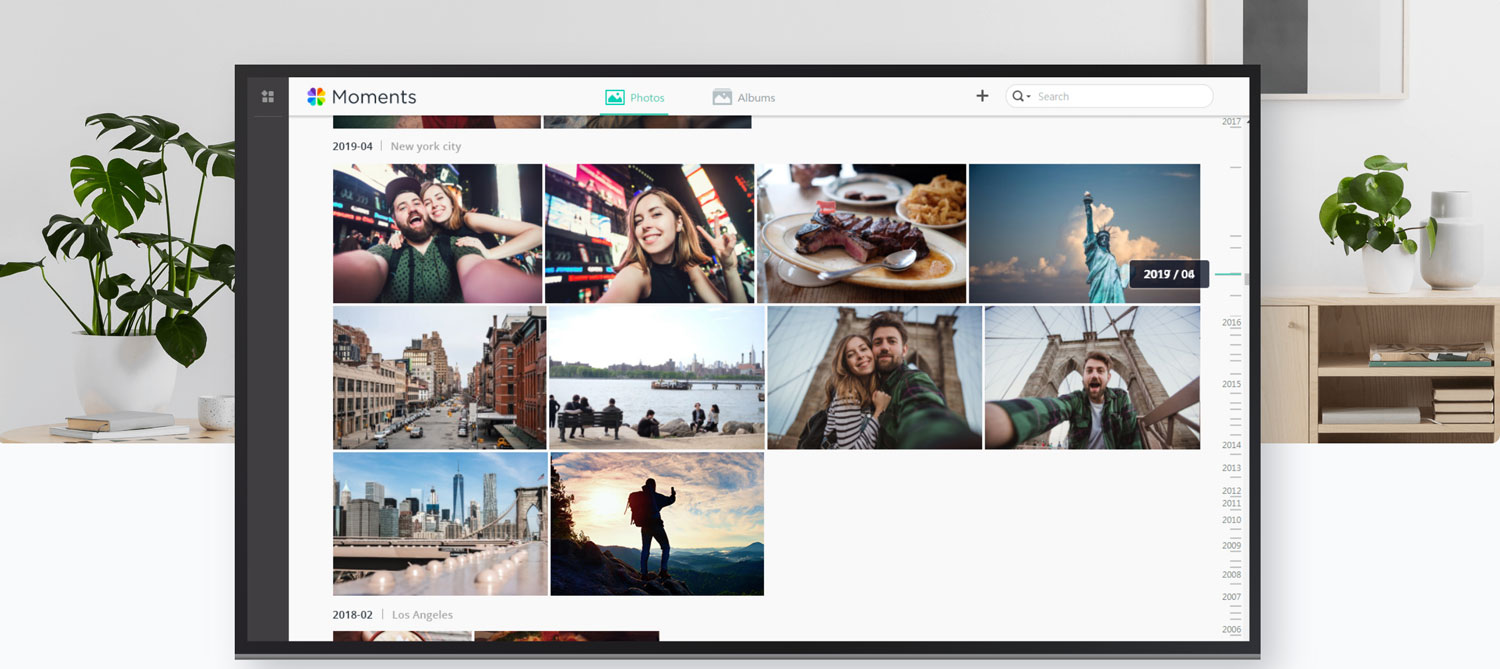Open the main menu grid icon
The height and width of the screenshot is (669, 1500).
[268, 97]
